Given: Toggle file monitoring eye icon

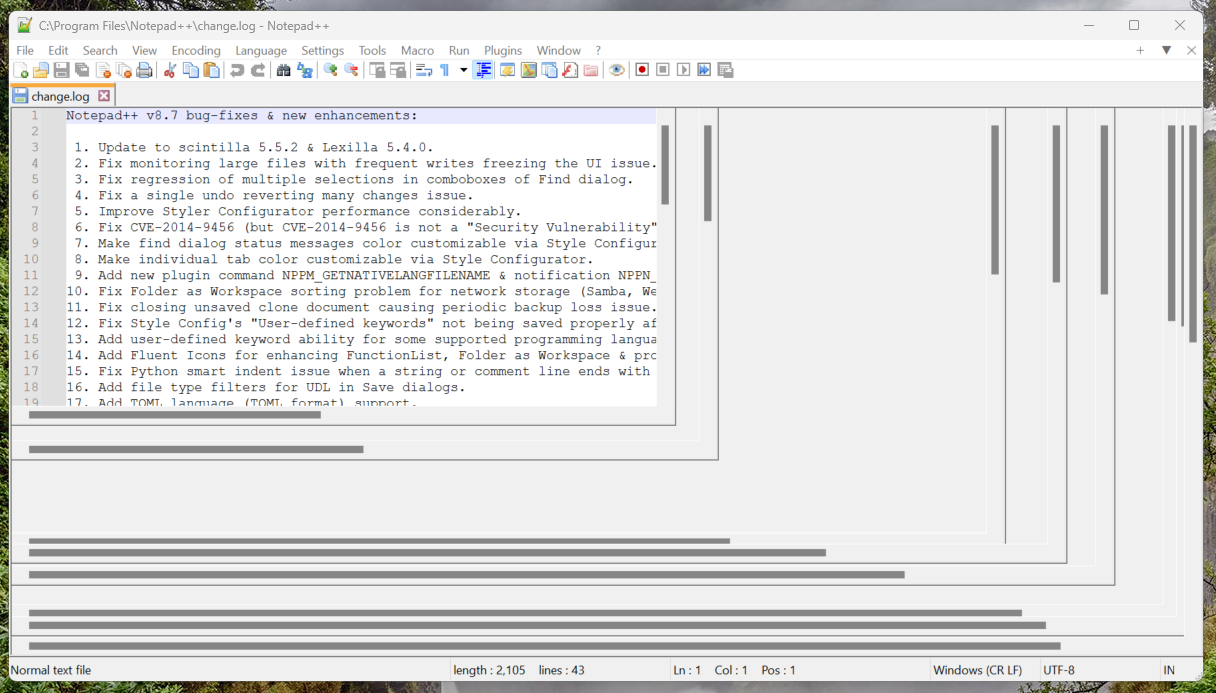Looking at the screenshot, I should coord(617,70).
